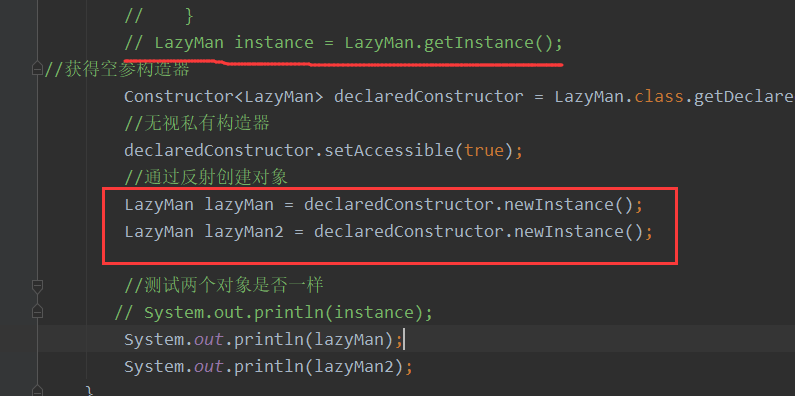The image size is (795, 396).
Task: Toggle fold marker beside commented println(instance) line
Action: [x=37, y=311]
